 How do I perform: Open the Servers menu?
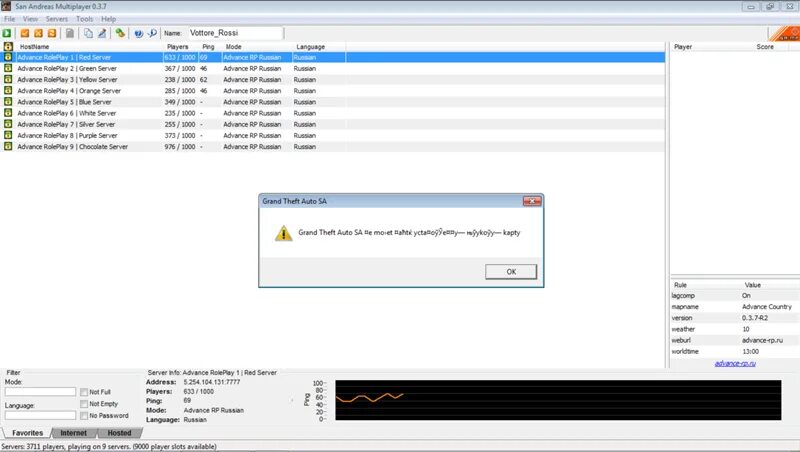(x=57, y=19)
